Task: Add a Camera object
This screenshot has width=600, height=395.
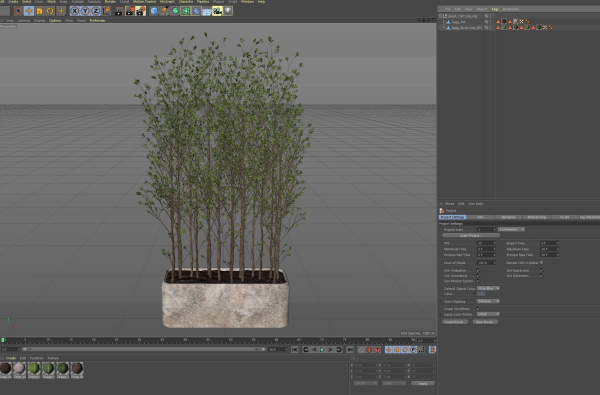Action: [217, 11]
